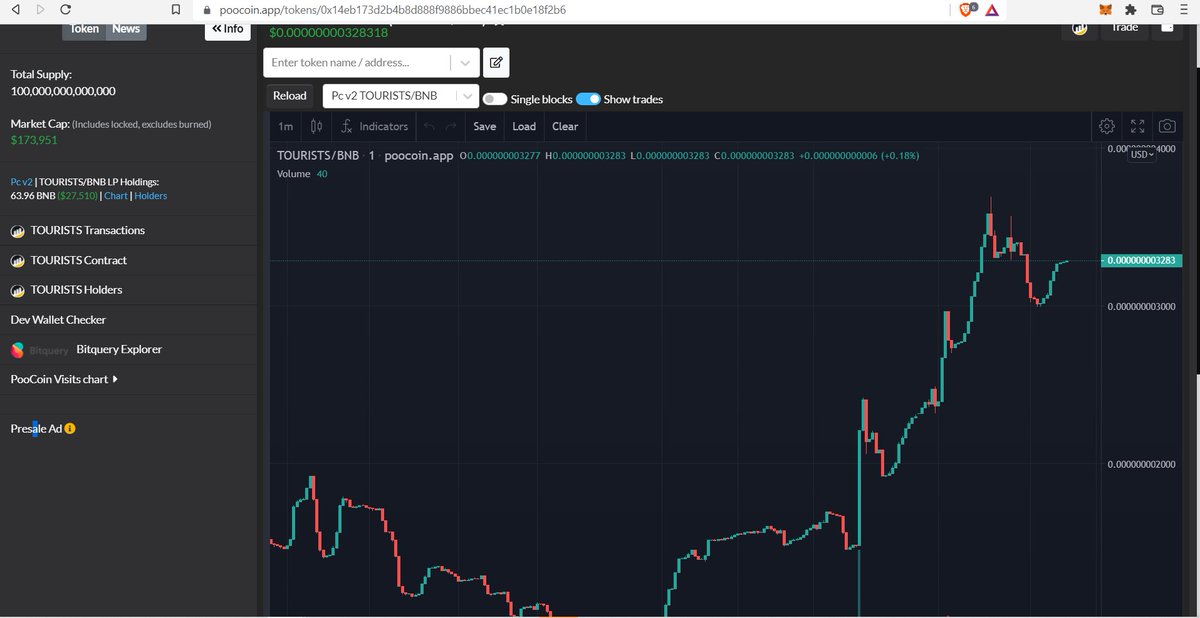This screenshot has width=1200, height=618.
Task: Click the TOURISTS/BNB chart title
Action: (317, 156)
